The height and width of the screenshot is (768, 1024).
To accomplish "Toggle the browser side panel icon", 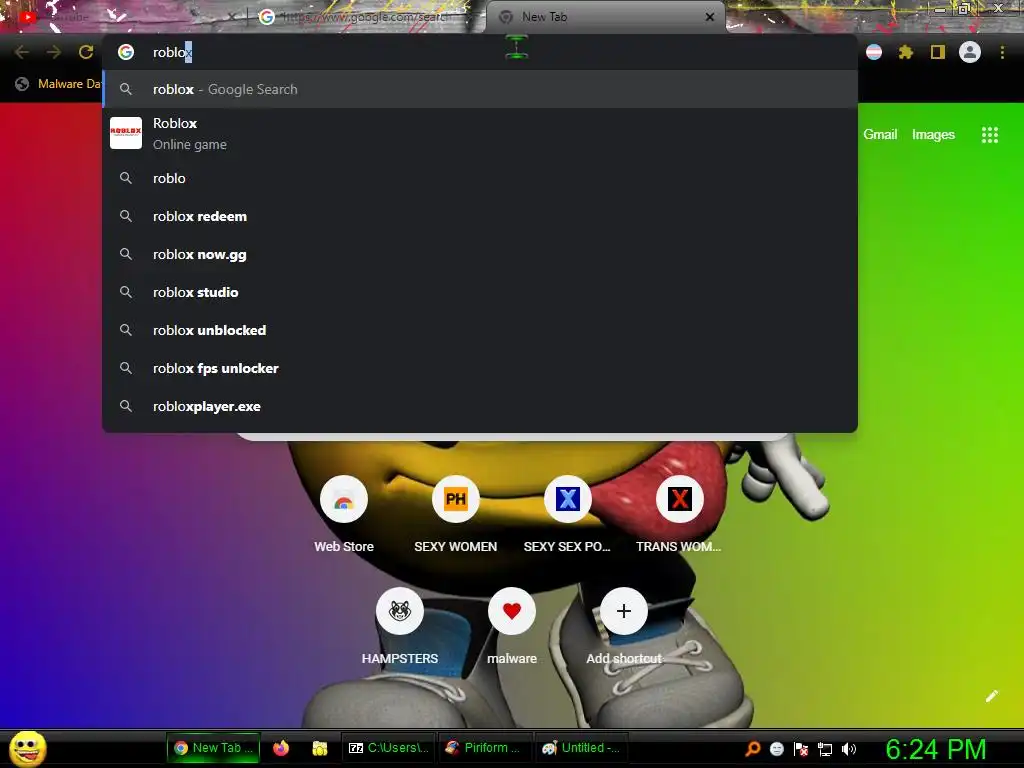I will point(938,52).
